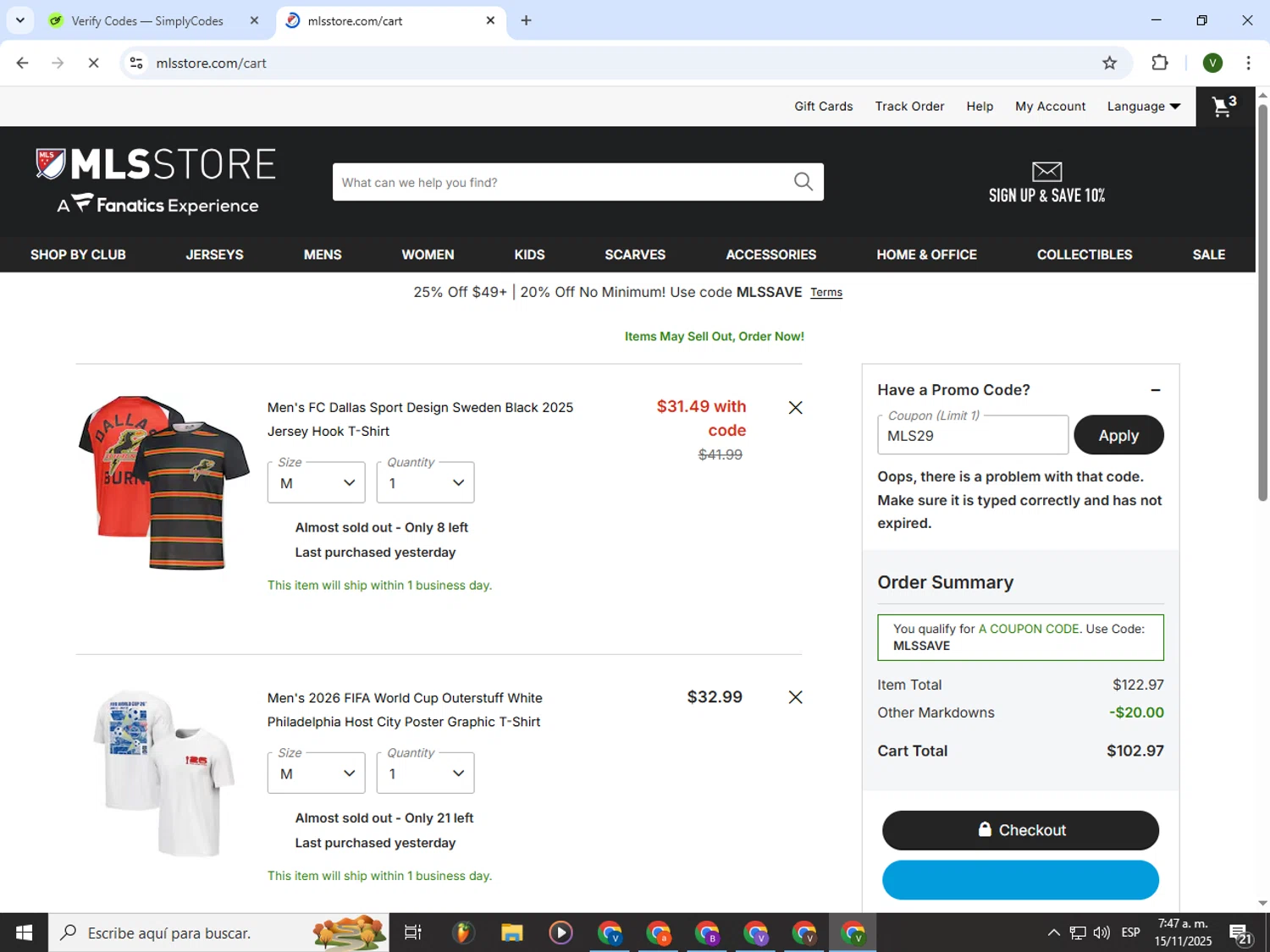This screenshot has width=1270, height=952.
Task: Open the browser extensions puzzle icon
Action: click(1159, 63)
